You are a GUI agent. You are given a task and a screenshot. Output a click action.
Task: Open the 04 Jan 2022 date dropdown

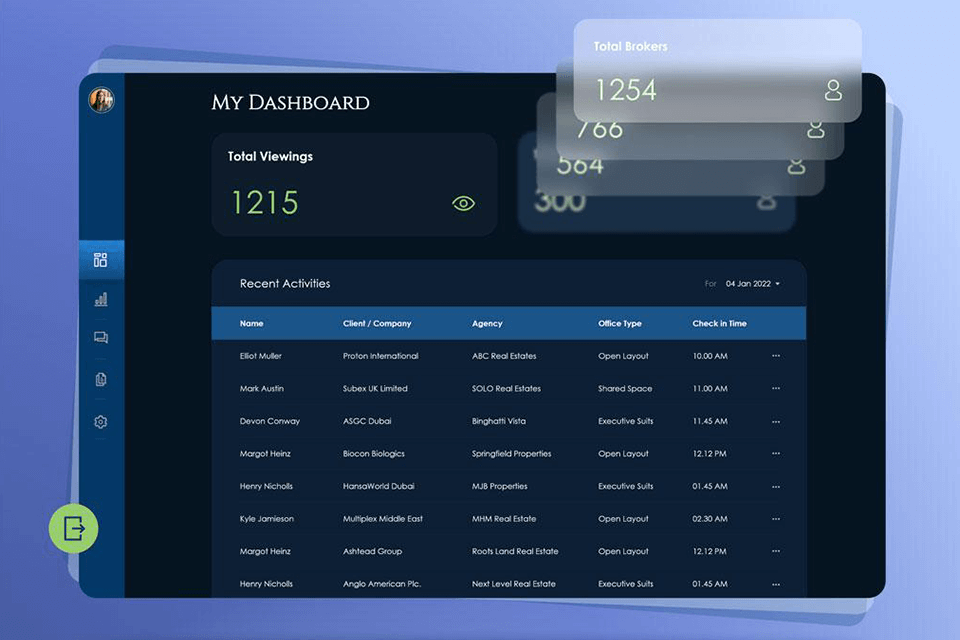(752, 284)
